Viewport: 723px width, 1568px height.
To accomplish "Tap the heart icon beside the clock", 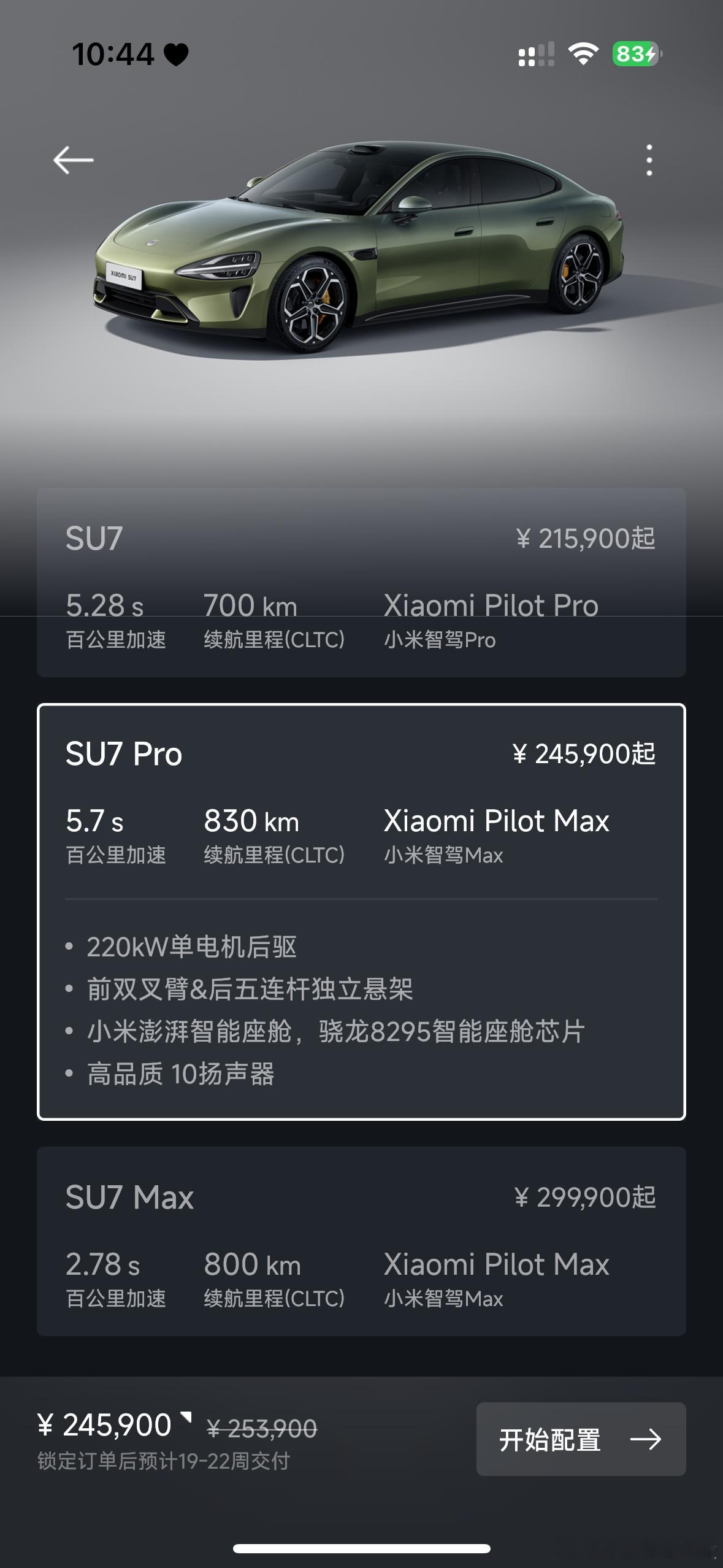I will click(x=176, y=55).
